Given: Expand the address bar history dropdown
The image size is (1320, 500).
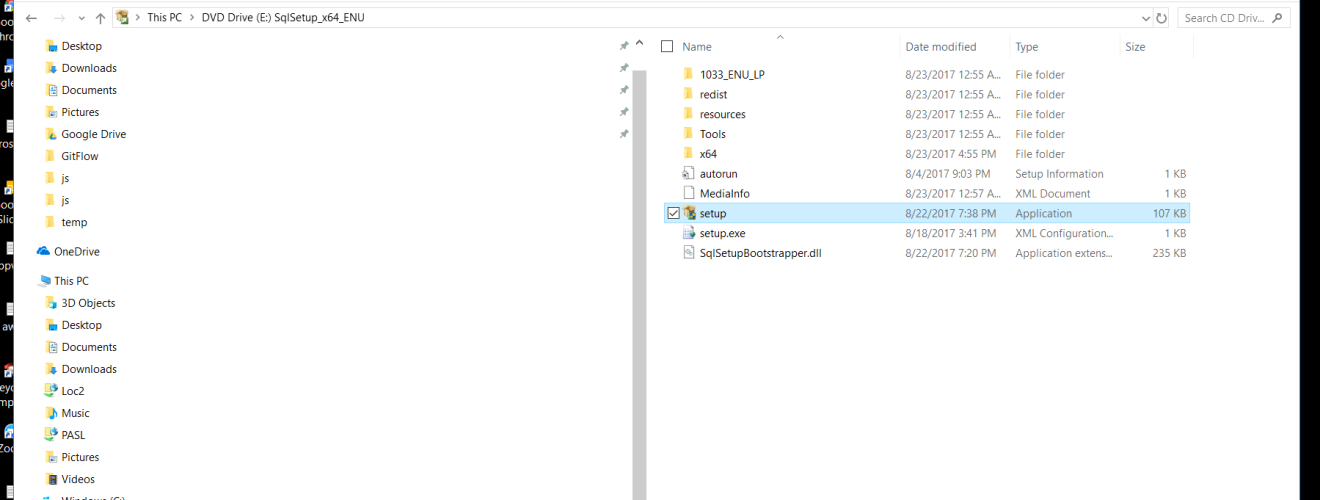Looking at the screenshot, I should pyautogui.click(x=1145, y=18).
